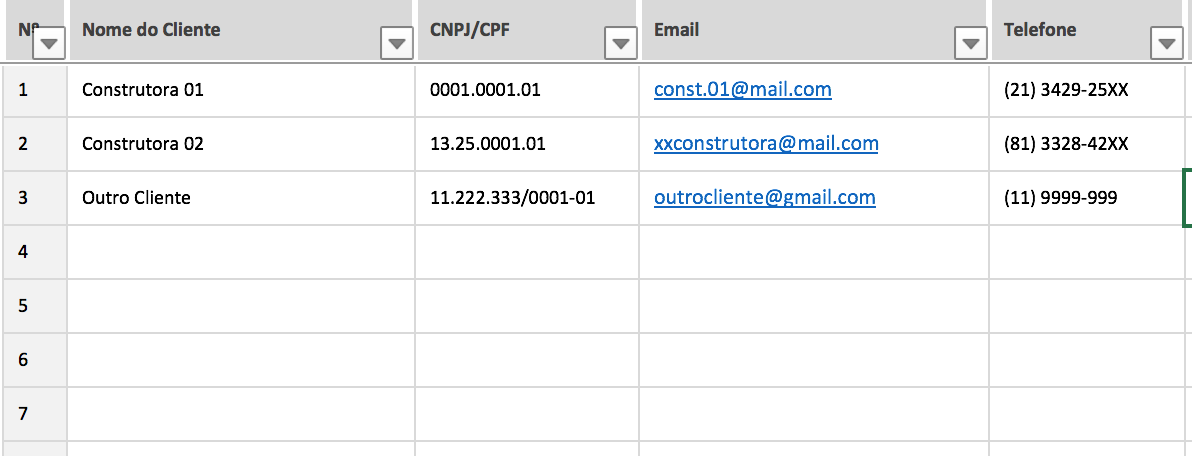The width and height of the screenshot is (1192, 456).
Task: Select the cell containing 13.25.0001.01
Action: tap(487, 144)
